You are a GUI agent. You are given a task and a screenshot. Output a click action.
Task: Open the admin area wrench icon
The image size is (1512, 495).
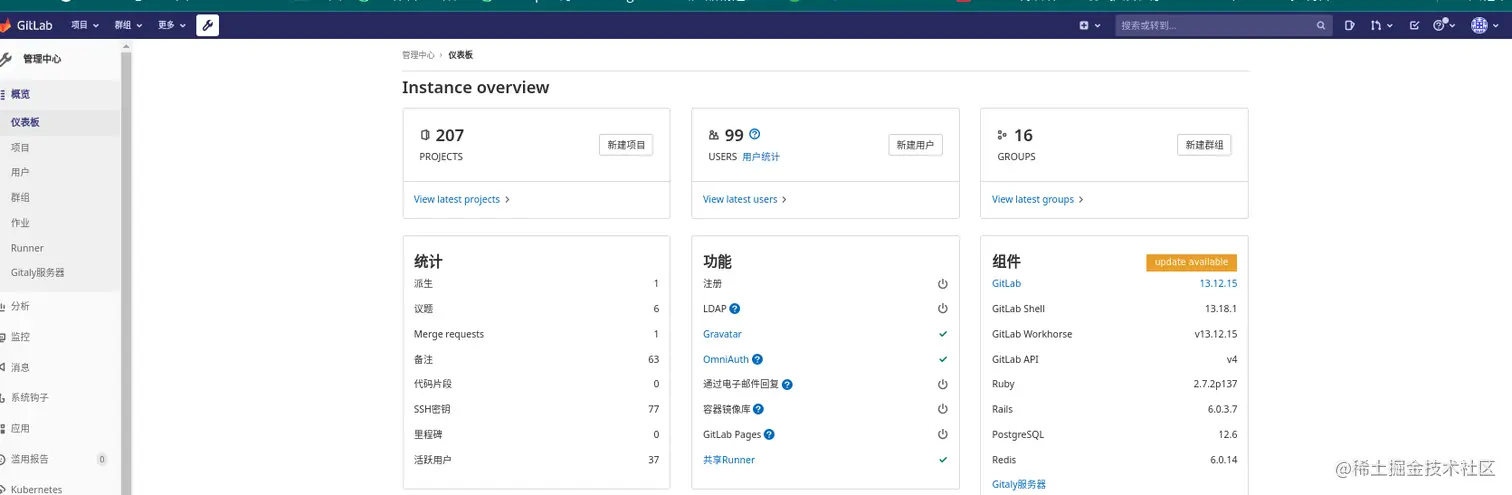pyautogui.click(x=208, y=25)
